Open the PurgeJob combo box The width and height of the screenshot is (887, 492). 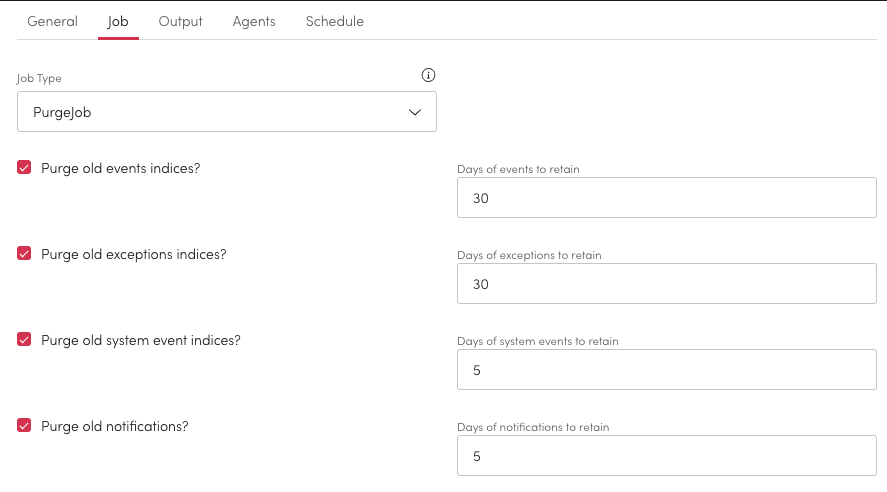coord(226,112)
